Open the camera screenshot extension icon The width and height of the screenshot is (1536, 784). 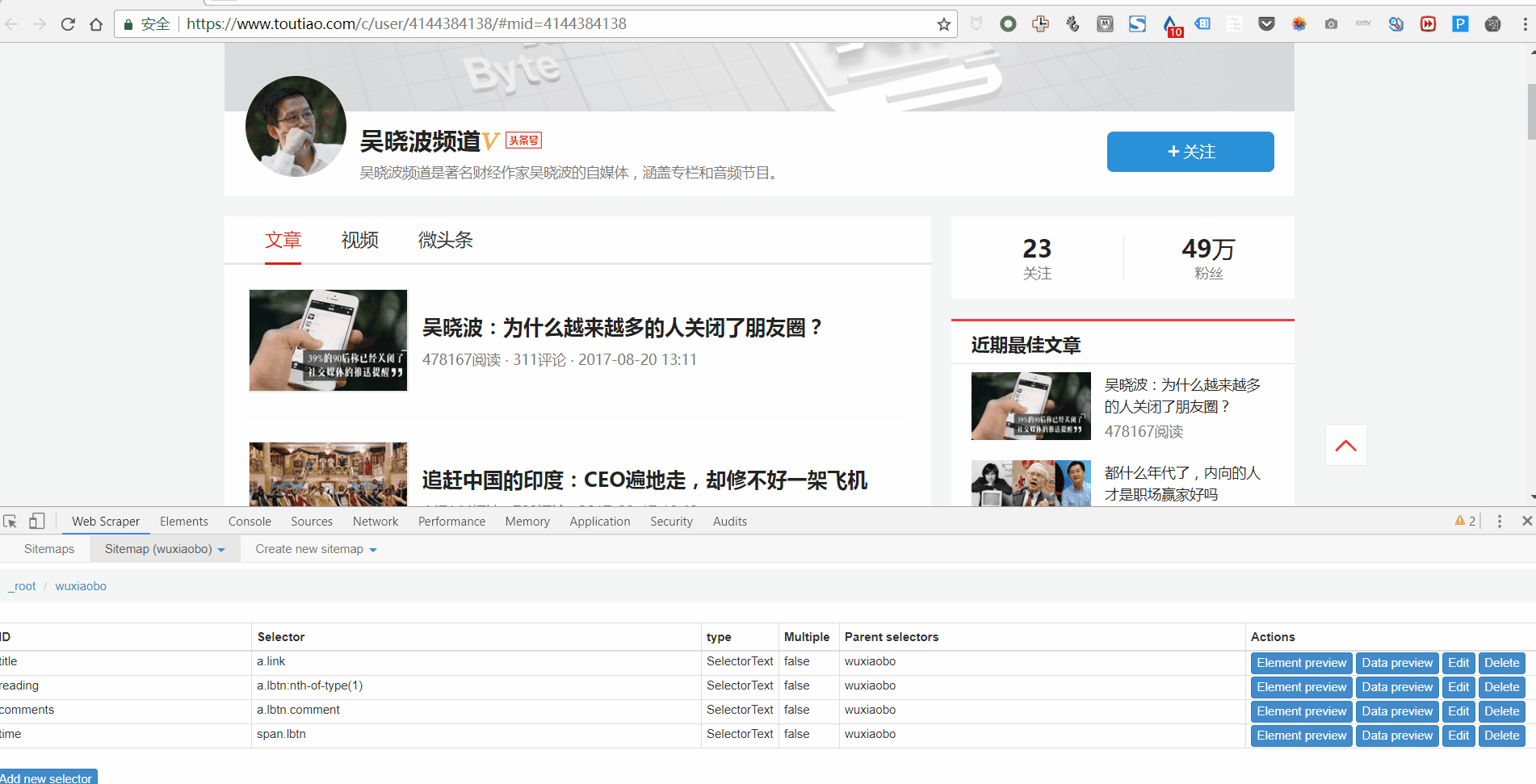[x=1331, y=24]
